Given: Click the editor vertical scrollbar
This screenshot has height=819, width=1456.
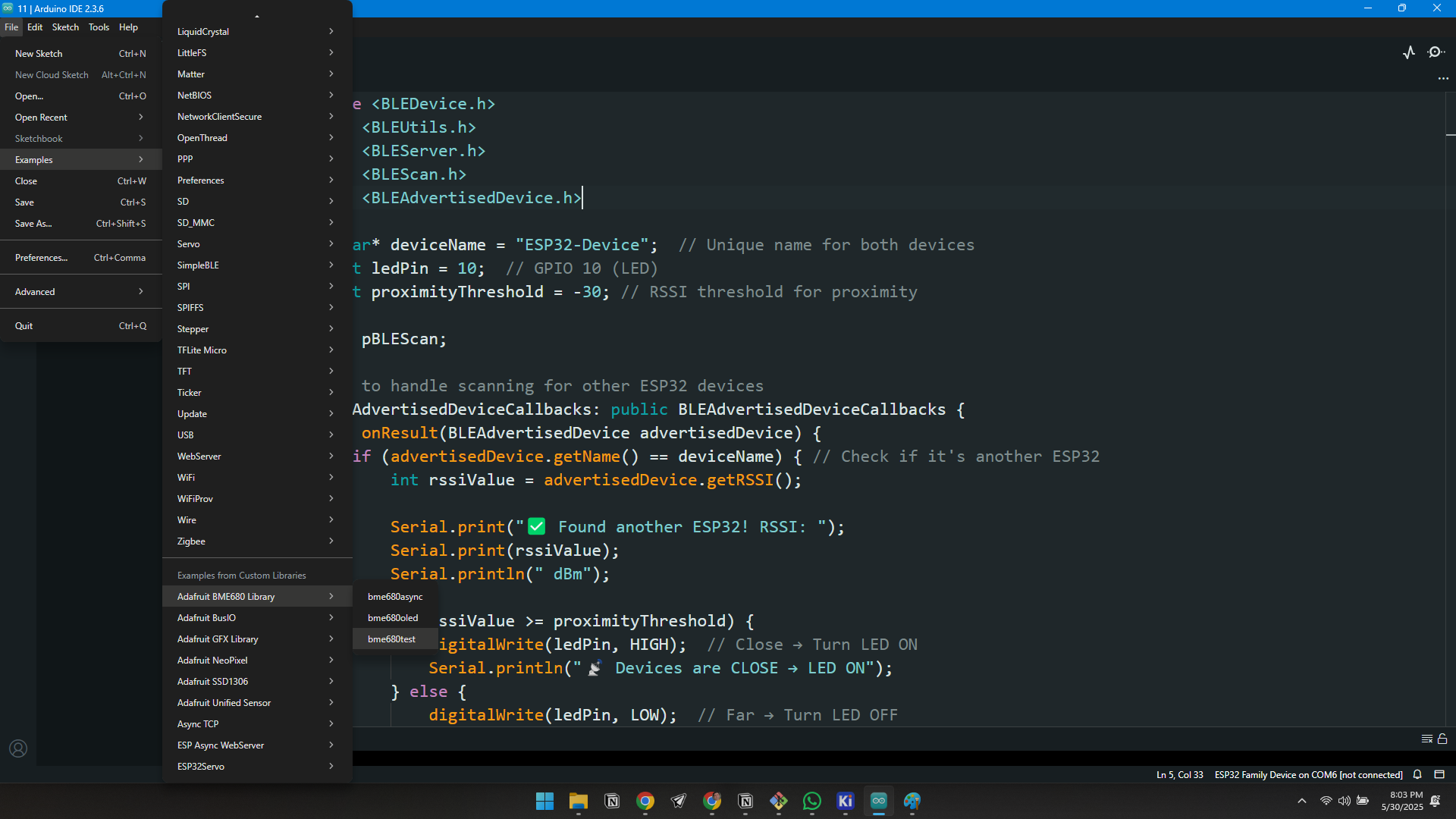Looking at the screenshot, I should tap(1451, 409).
